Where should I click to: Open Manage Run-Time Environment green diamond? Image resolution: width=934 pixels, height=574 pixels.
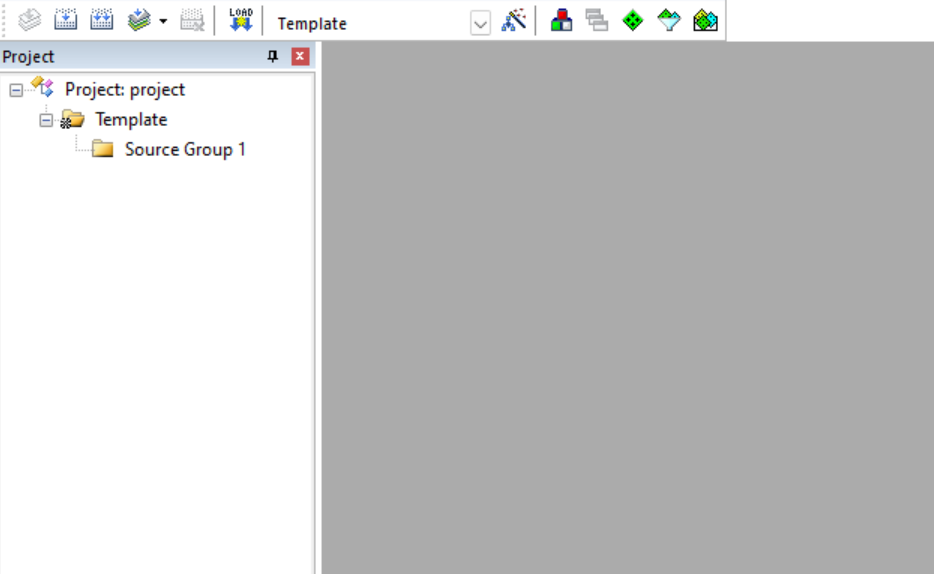(x=633, y=21)
